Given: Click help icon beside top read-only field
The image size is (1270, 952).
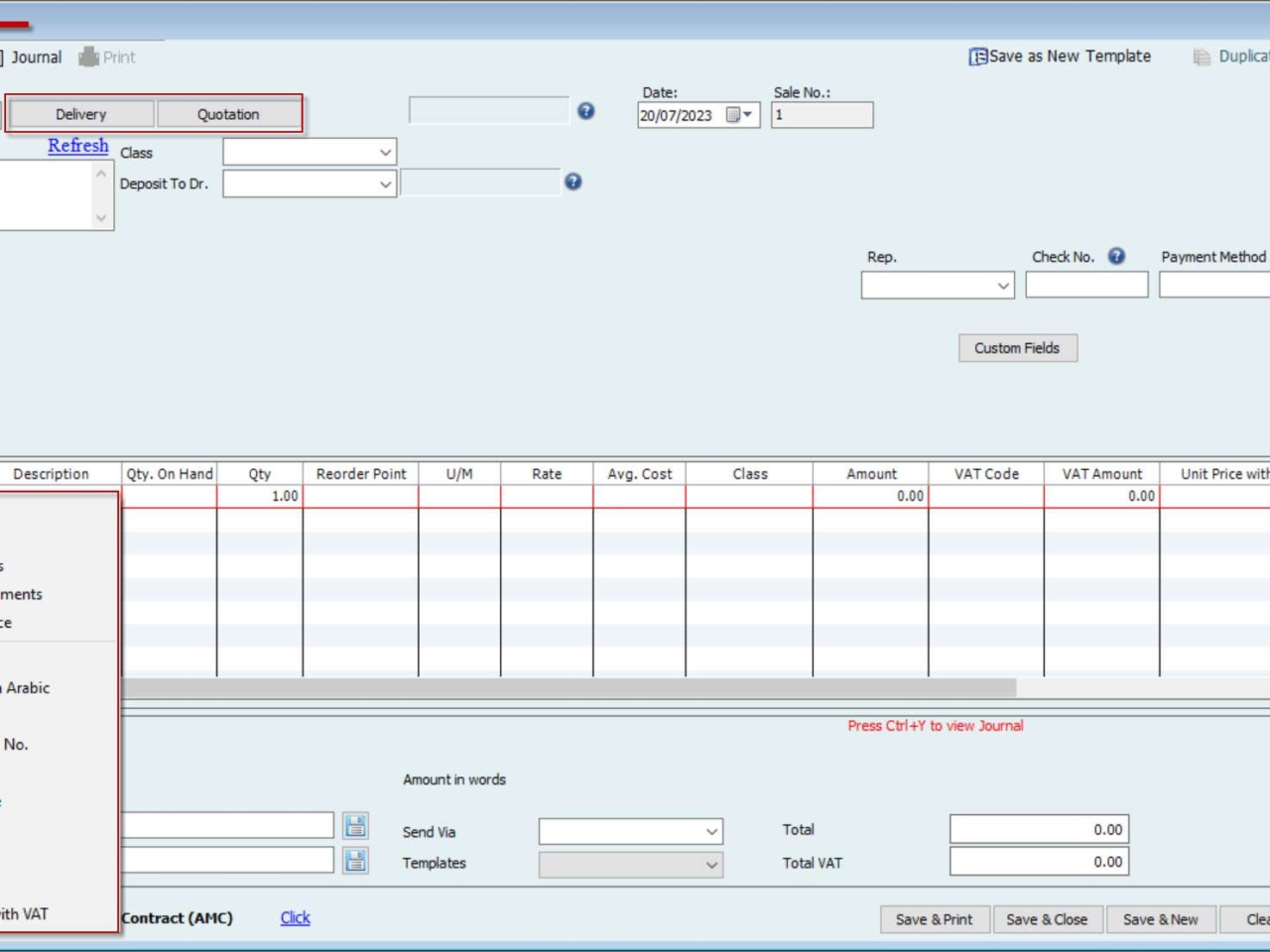Looking at the screenshot, I should (x=586, y=111).
